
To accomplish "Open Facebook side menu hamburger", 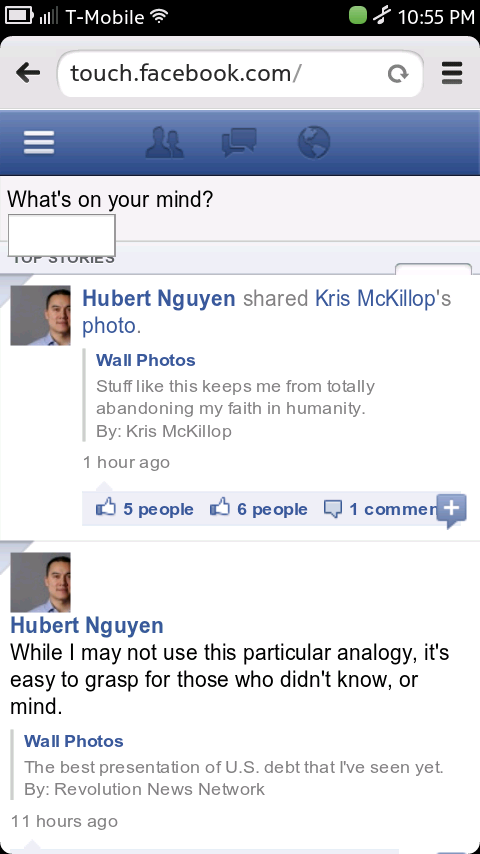I will [39, 143].
